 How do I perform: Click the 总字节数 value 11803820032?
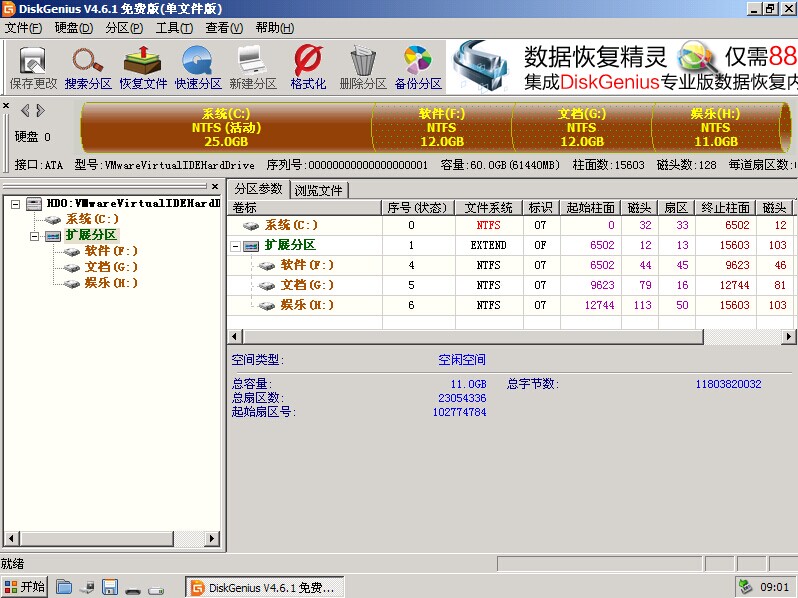pos(728,384)
